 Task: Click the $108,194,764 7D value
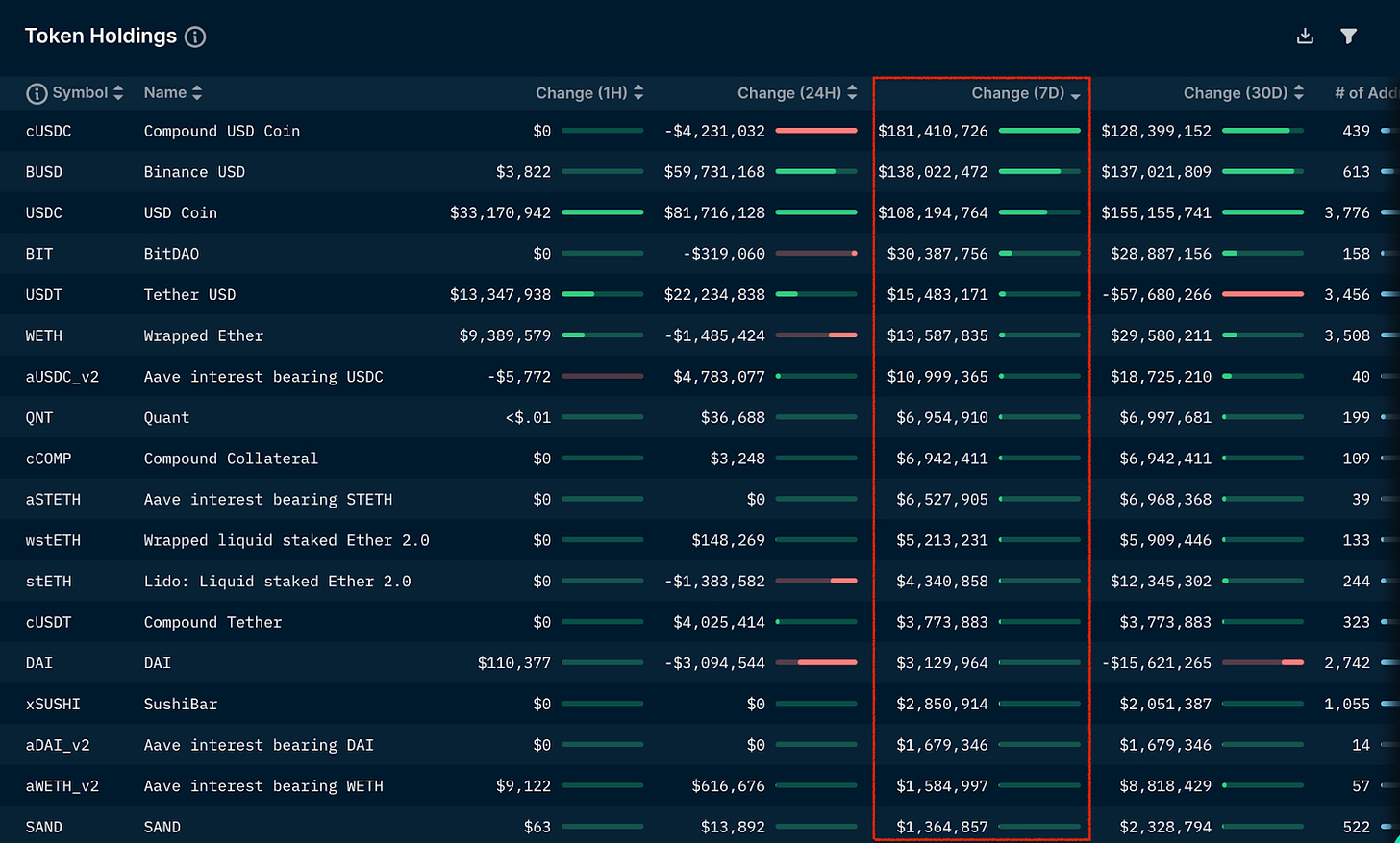point(933,213)
